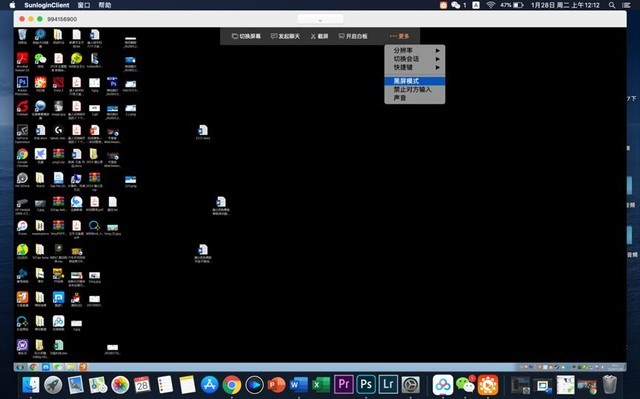Viewport: 640px width, 399px height.
Task: Open Premiere Pro in the Dock
Action: [344, 384]
